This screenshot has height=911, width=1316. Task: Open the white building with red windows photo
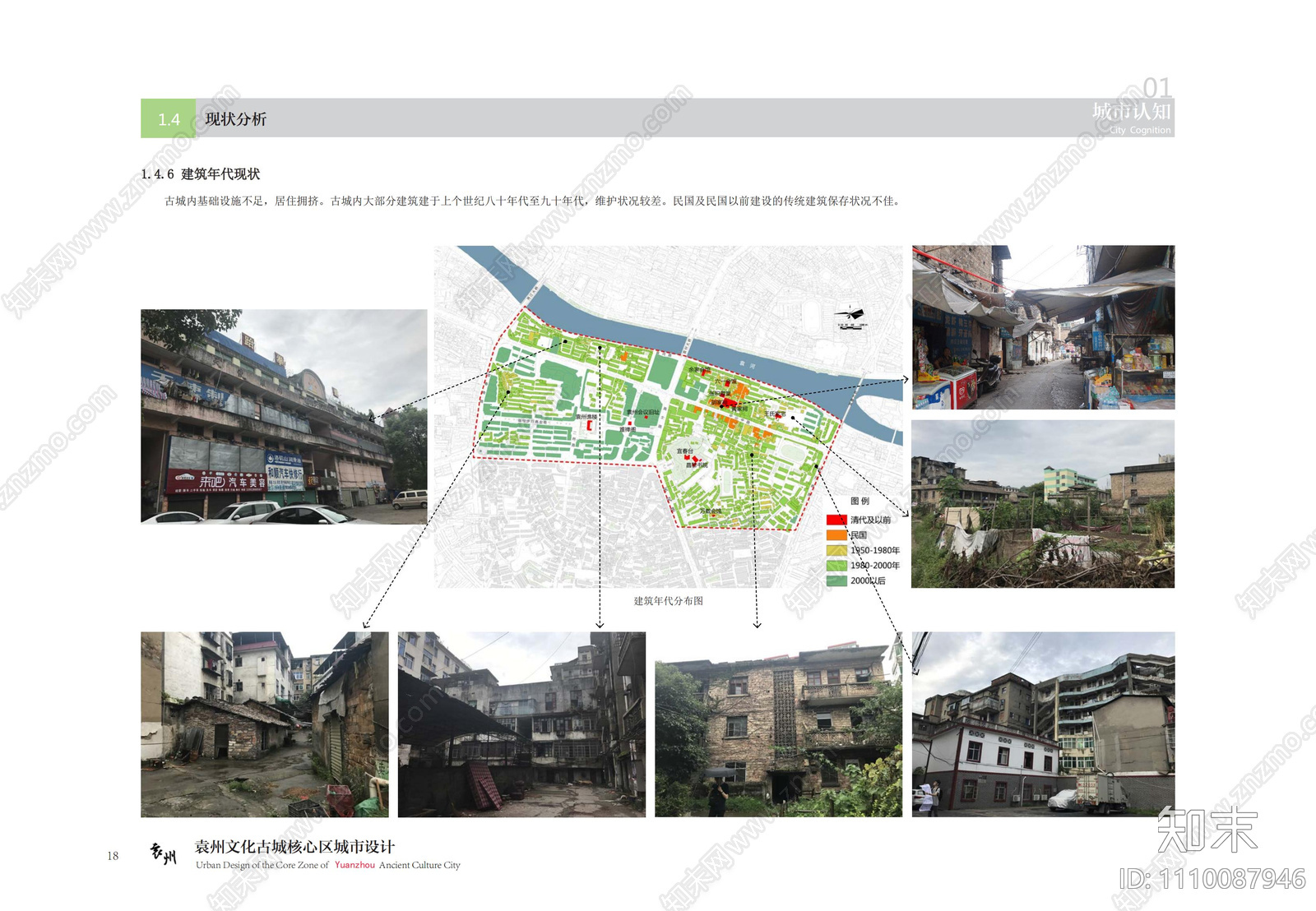coord(1043,724)
